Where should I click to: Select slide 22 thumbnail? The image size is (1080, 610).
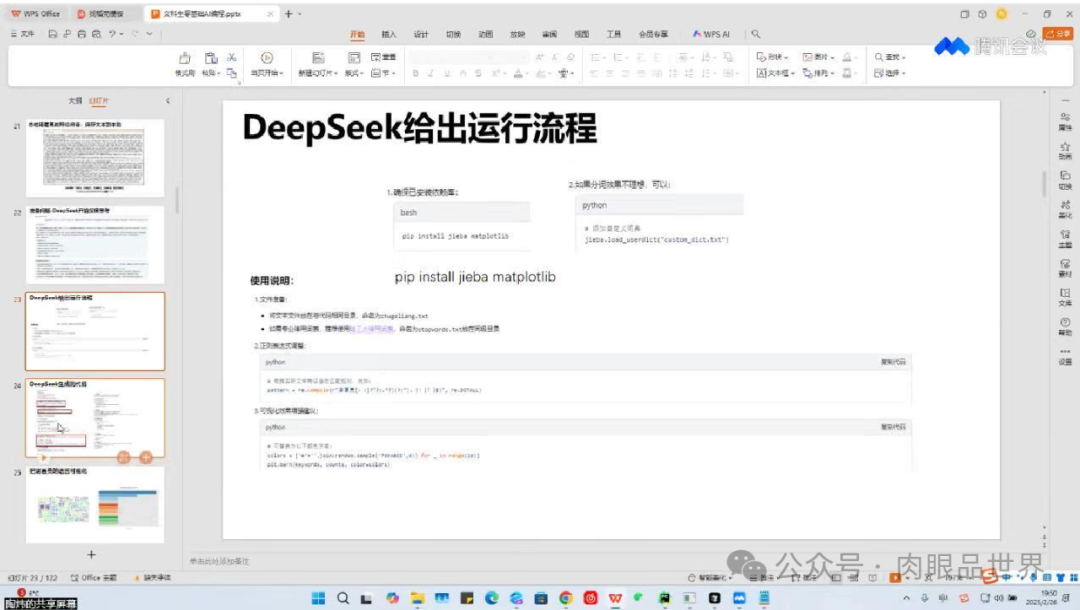[x=95, y=244]
